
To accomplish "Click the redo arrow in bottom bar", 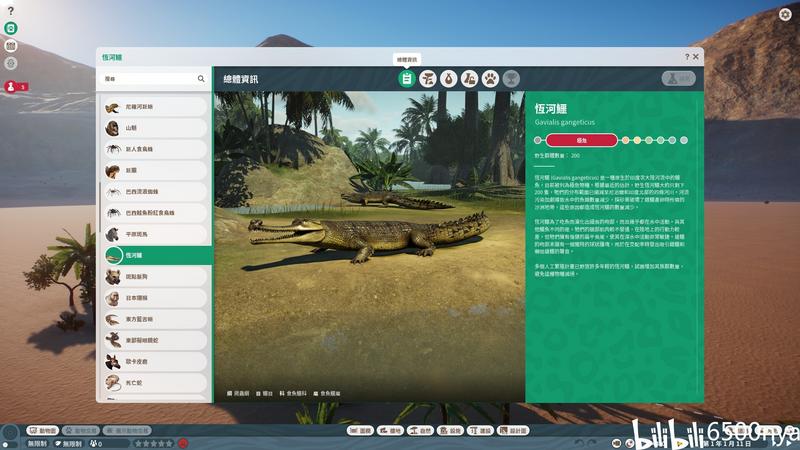I will [x=592, y=443].
